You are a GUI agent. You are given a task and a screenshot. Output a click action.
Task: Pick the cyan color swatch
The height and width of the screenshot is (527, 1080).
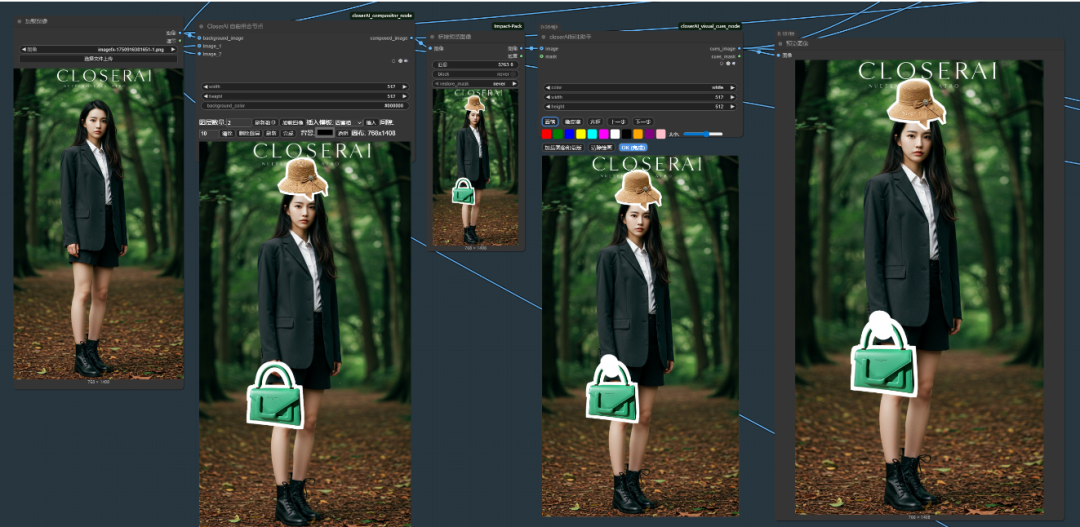point(592,134)
